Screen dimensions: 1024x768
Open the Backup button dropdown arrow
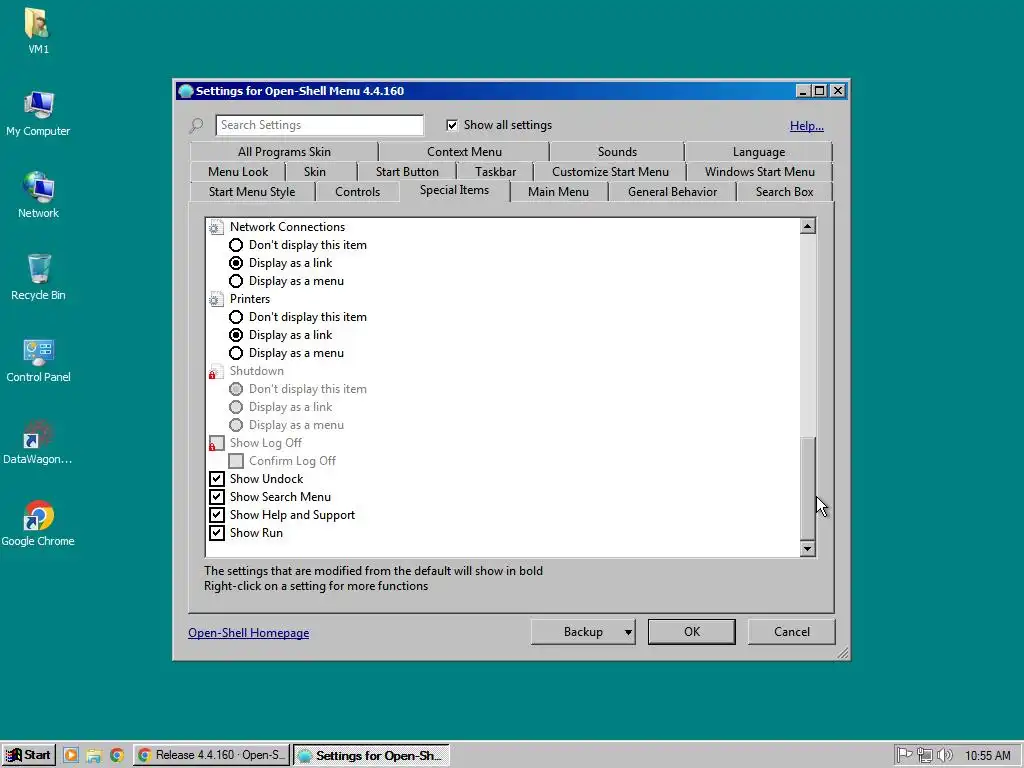click(628, 632)
